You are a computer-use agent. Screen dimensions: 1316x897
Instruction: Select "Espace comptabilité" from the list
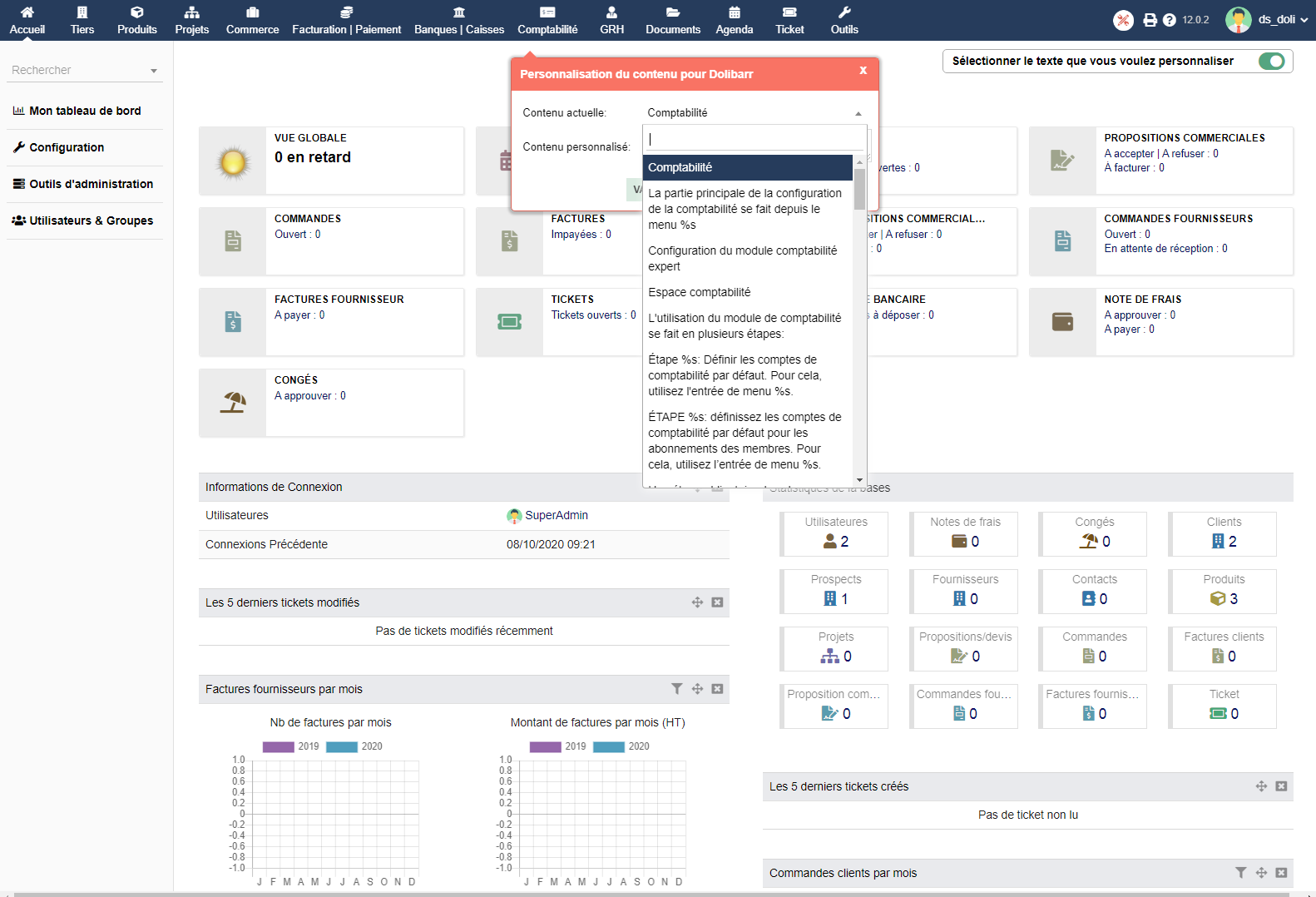coord(699,292)
